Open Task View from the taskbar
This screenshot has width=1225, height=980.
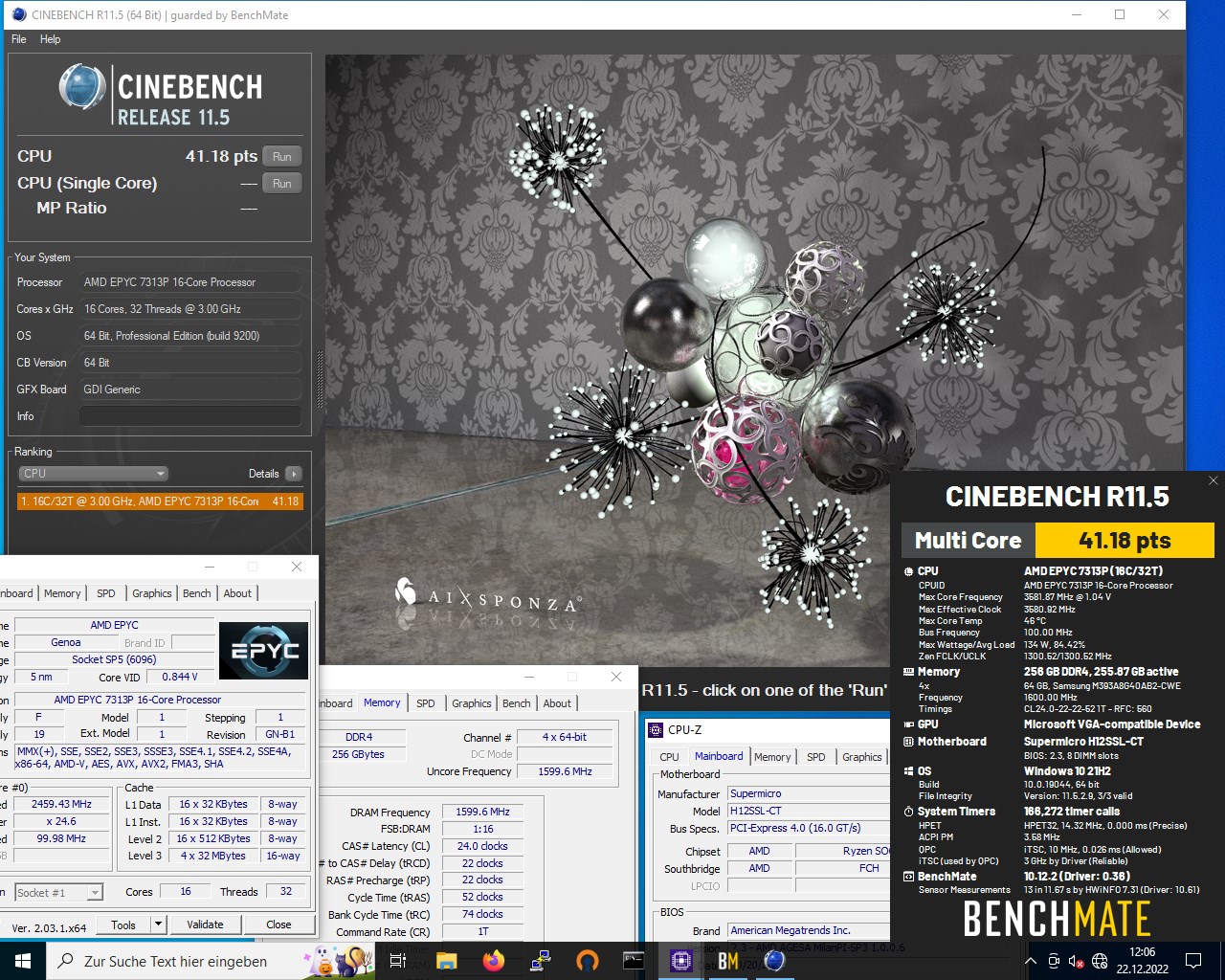tap(398, 961)
